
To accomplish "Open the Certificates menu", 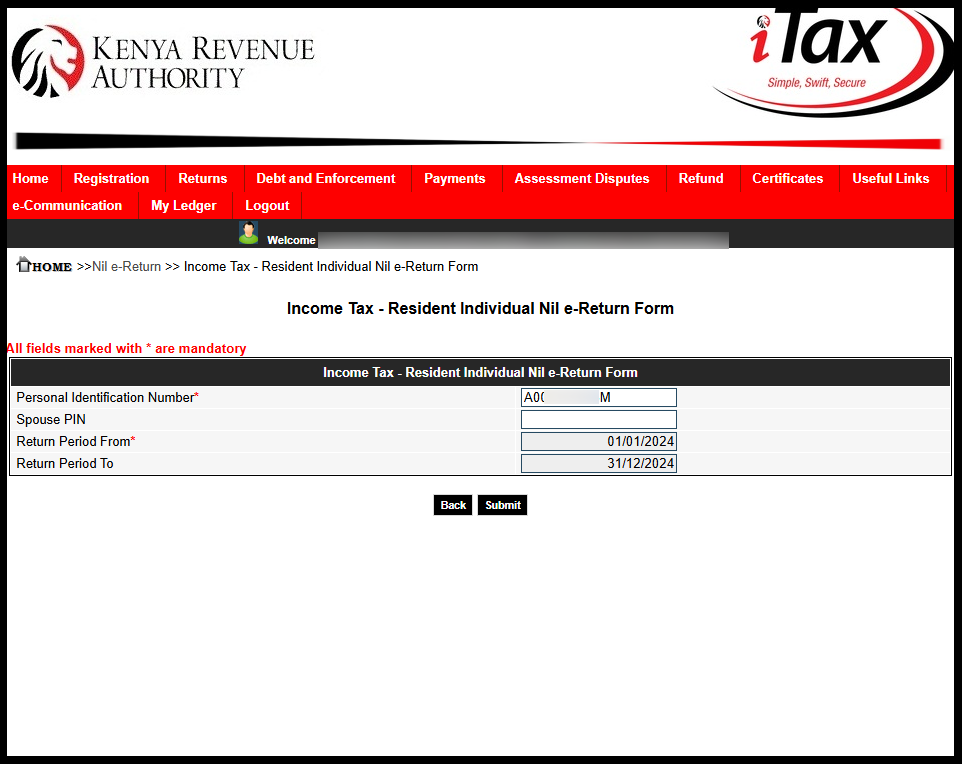I will click(x=787, y=178).
